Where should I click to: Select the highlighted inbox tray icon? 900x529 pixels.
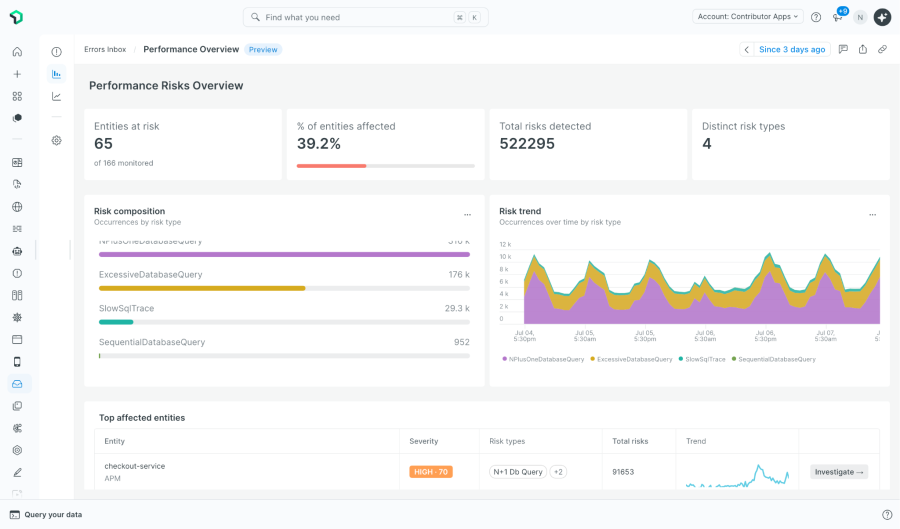click(17, 384)
